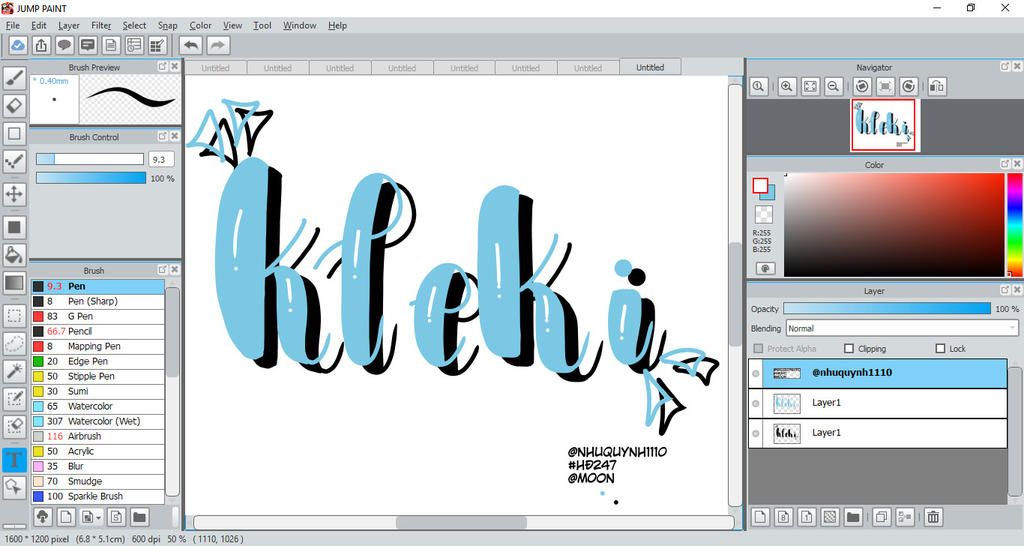Select the Eraser tool
This screenshot has height=546, width=1024.
[14, 105]
